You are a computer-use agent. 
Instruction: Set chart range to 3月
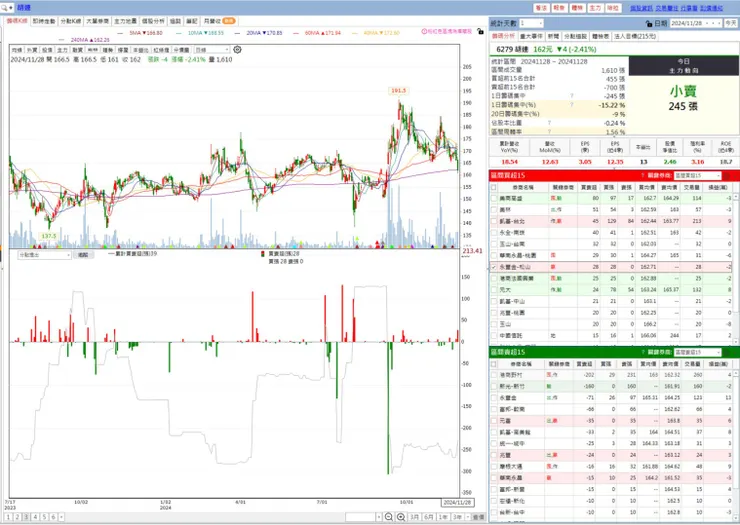coord(414,517)
